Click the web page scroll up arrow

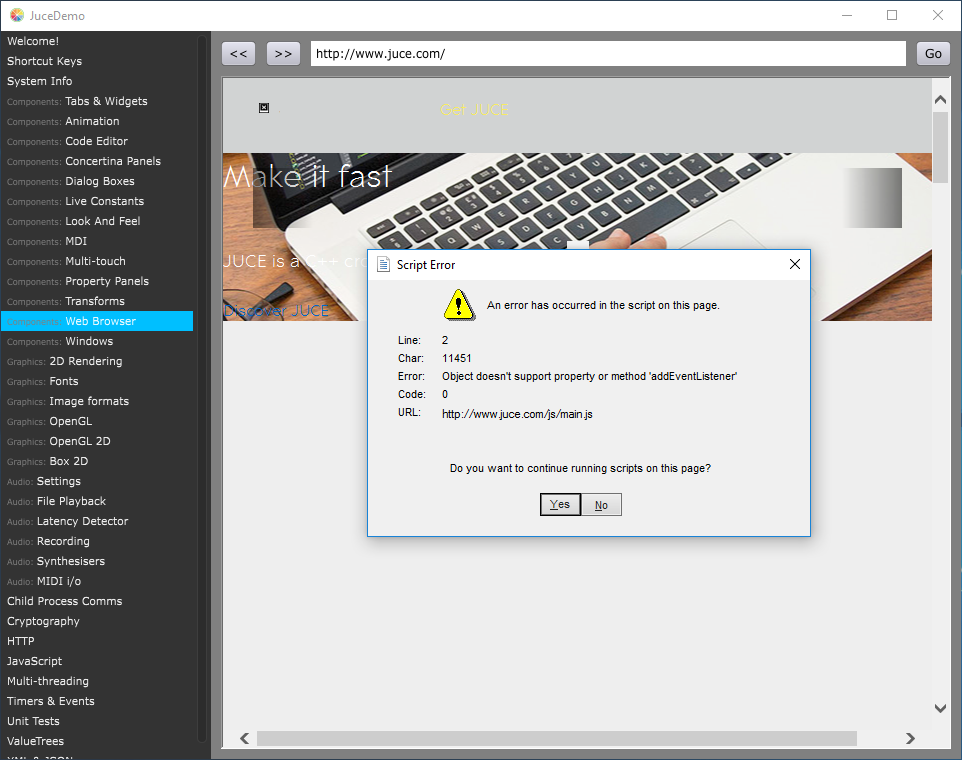pyautogui.click(x=940, y=99)
